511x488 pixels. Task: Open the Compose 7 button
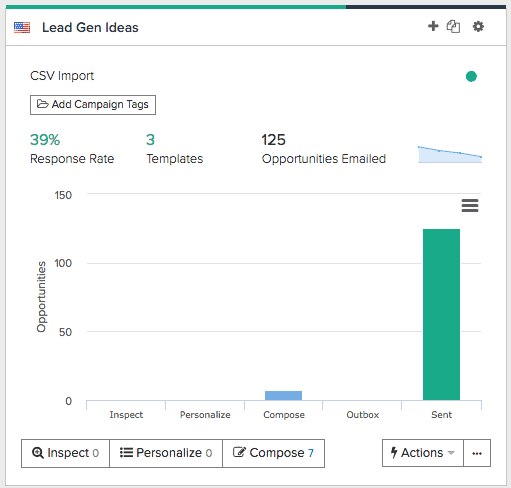pos(273,453)
